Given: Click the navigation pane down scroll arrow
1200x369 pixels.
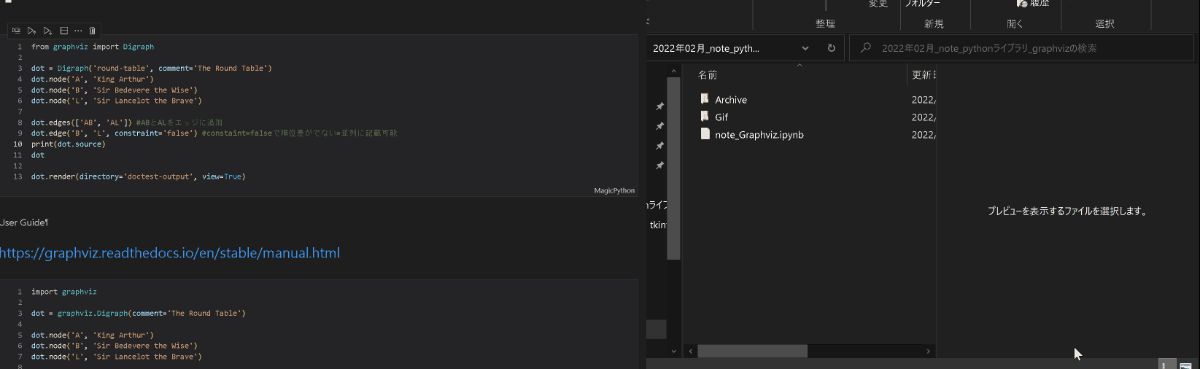Looking at the screenshot, I should point(674,351).
